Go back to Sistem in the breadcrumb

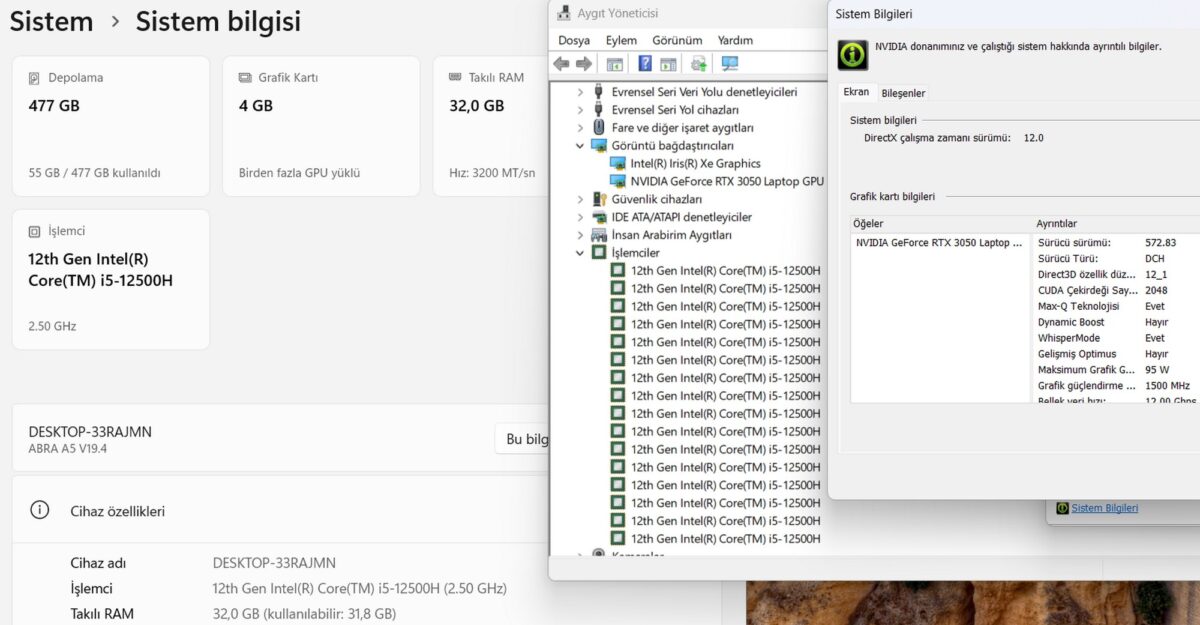point(51,21)
